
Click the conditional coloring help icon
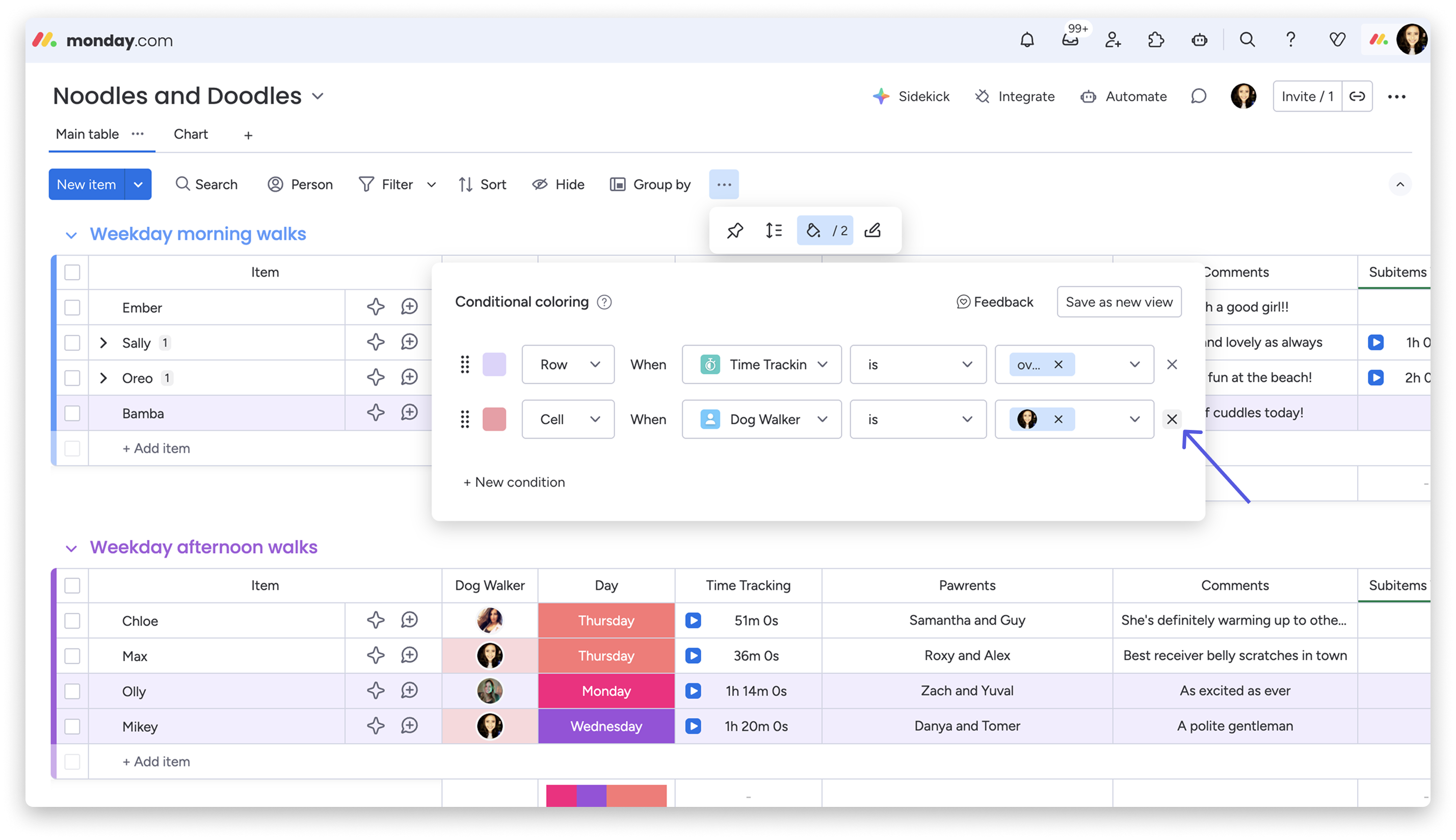pyautogui.click(x=604, y=302)
